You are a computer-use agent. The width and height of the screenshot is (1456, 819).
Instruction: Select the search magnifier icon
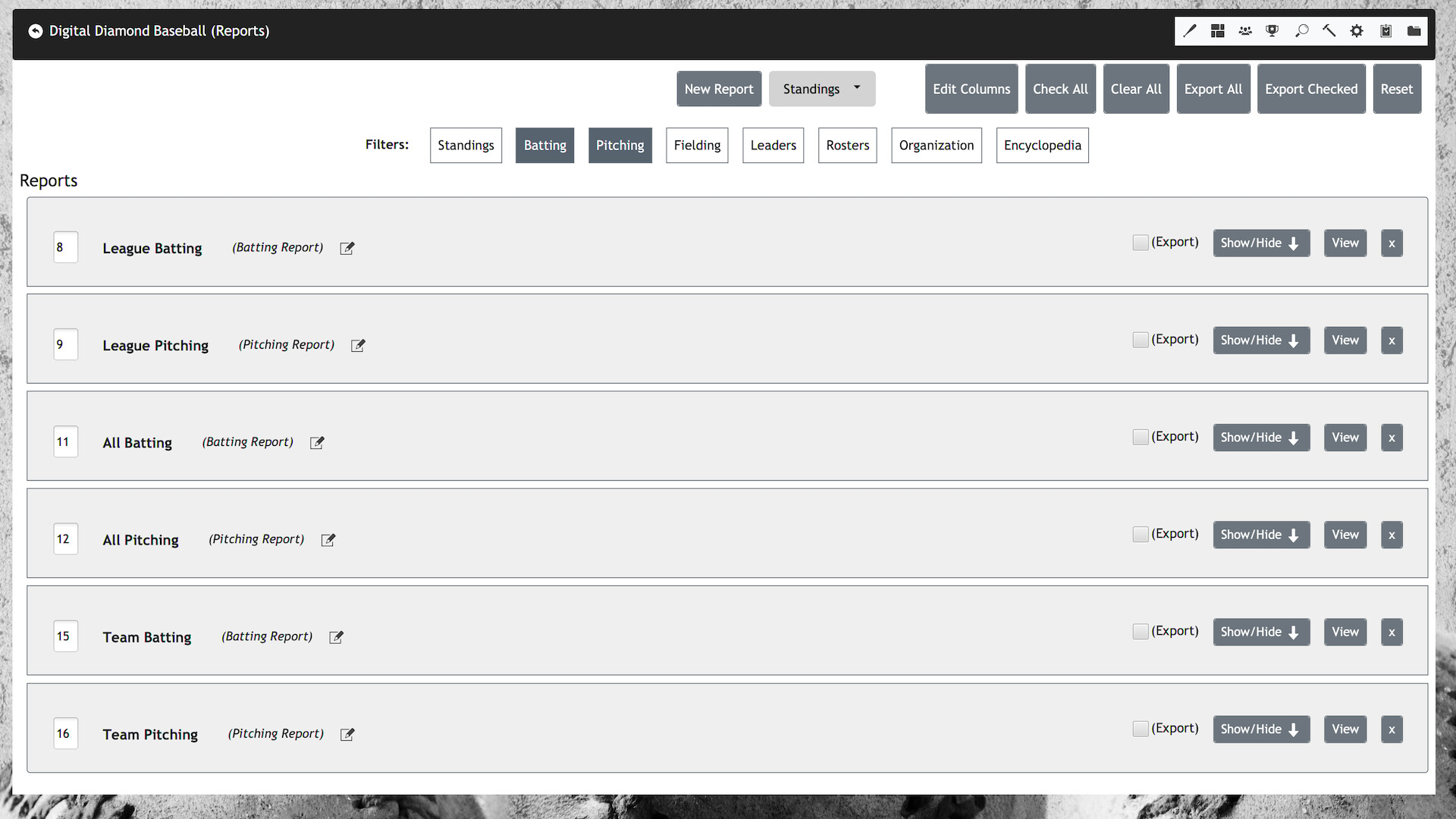1301,30
